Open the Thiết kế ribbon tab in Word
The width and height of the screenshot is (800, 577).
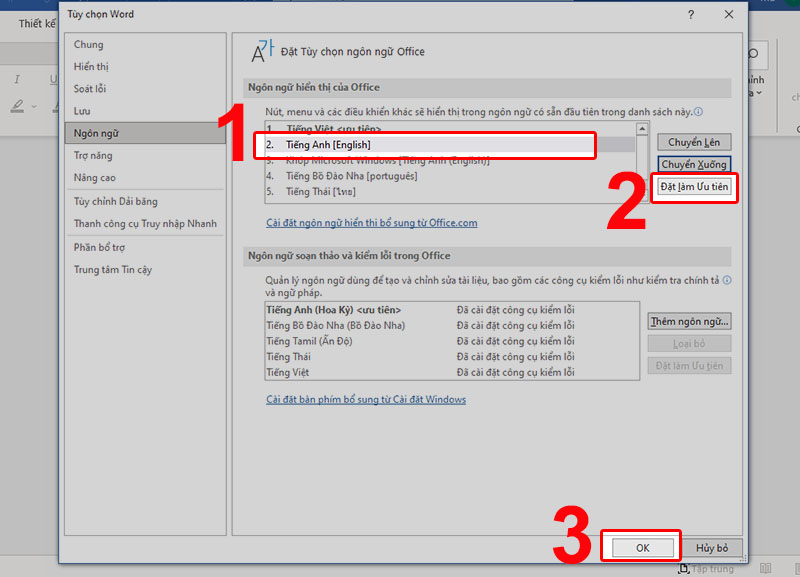(x=37, y=23)
